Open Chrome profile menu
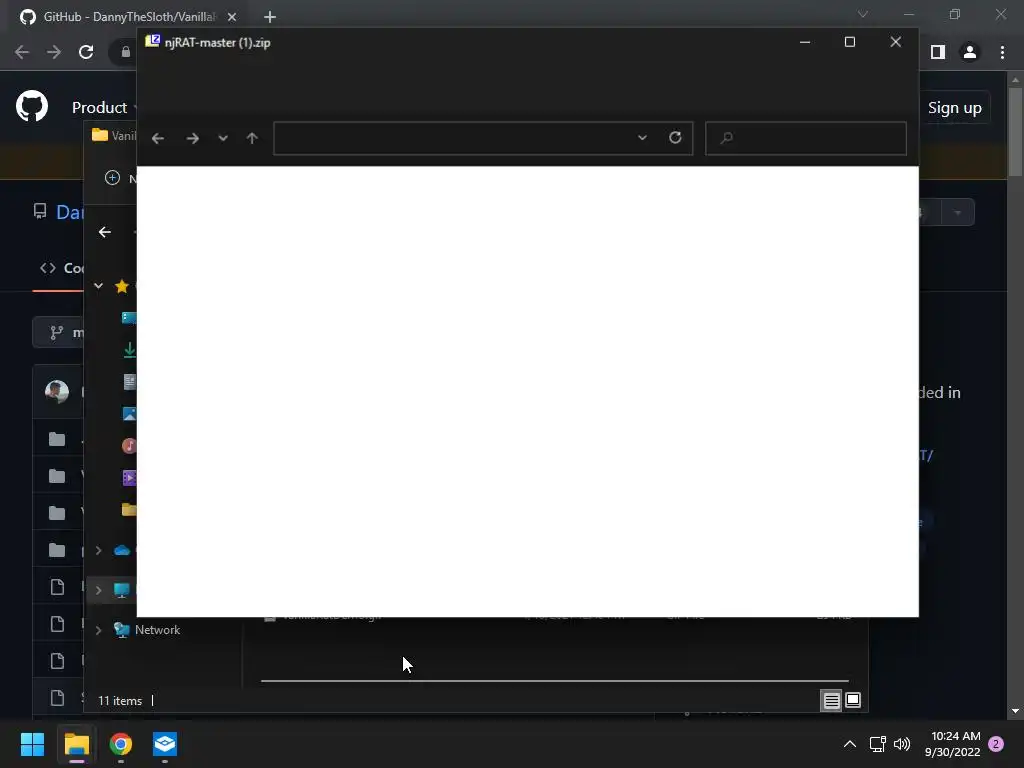Screen dimensions: 1024x768 970,52
